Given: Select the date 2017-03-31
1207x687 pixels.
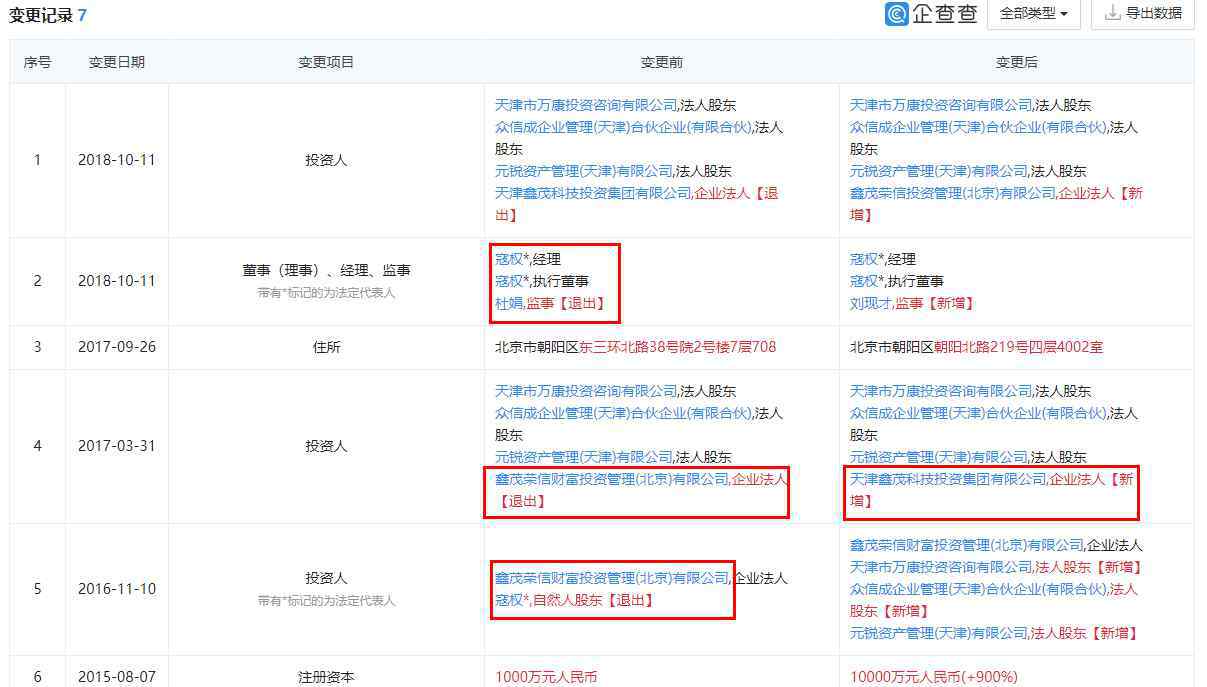Looking at the screenshot, I should click(x=117, y=446).
